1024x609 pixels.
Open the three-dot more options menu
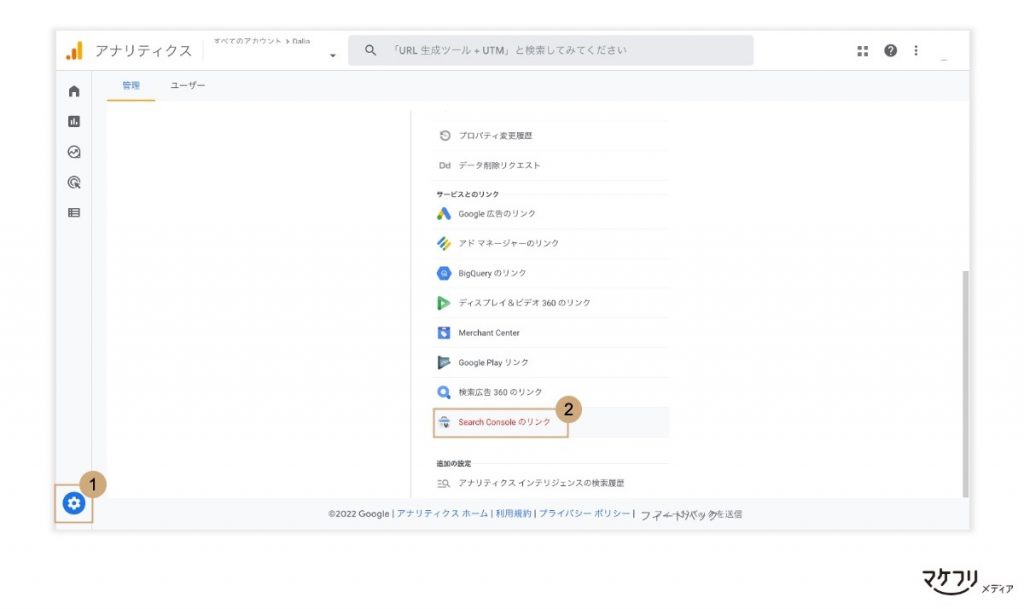point(916,51)
